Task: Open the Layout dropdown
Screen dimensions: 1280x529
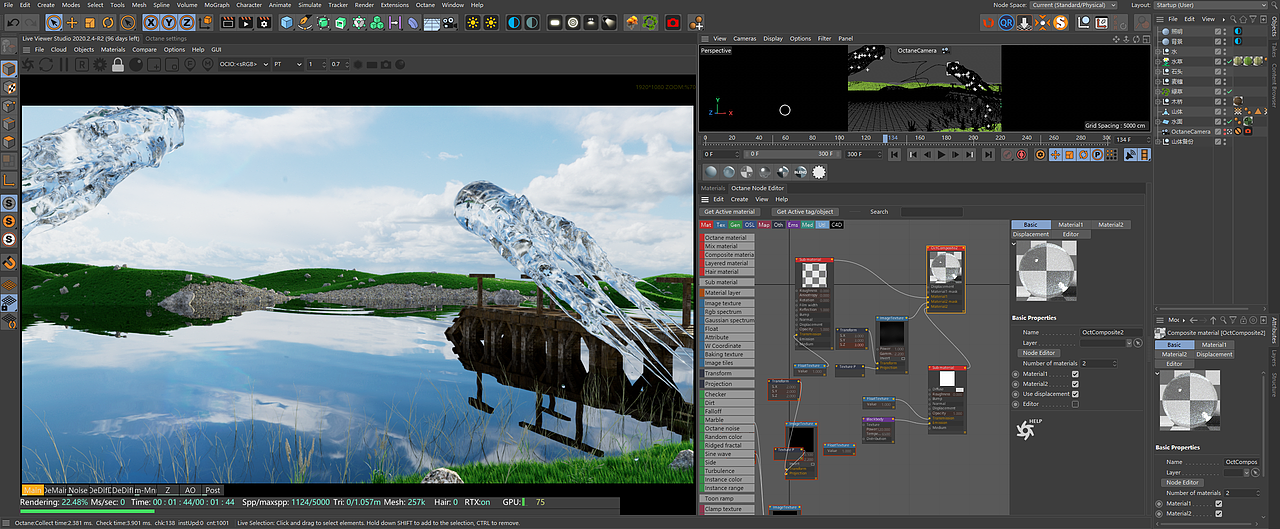Action: [x=1212, y=5]
